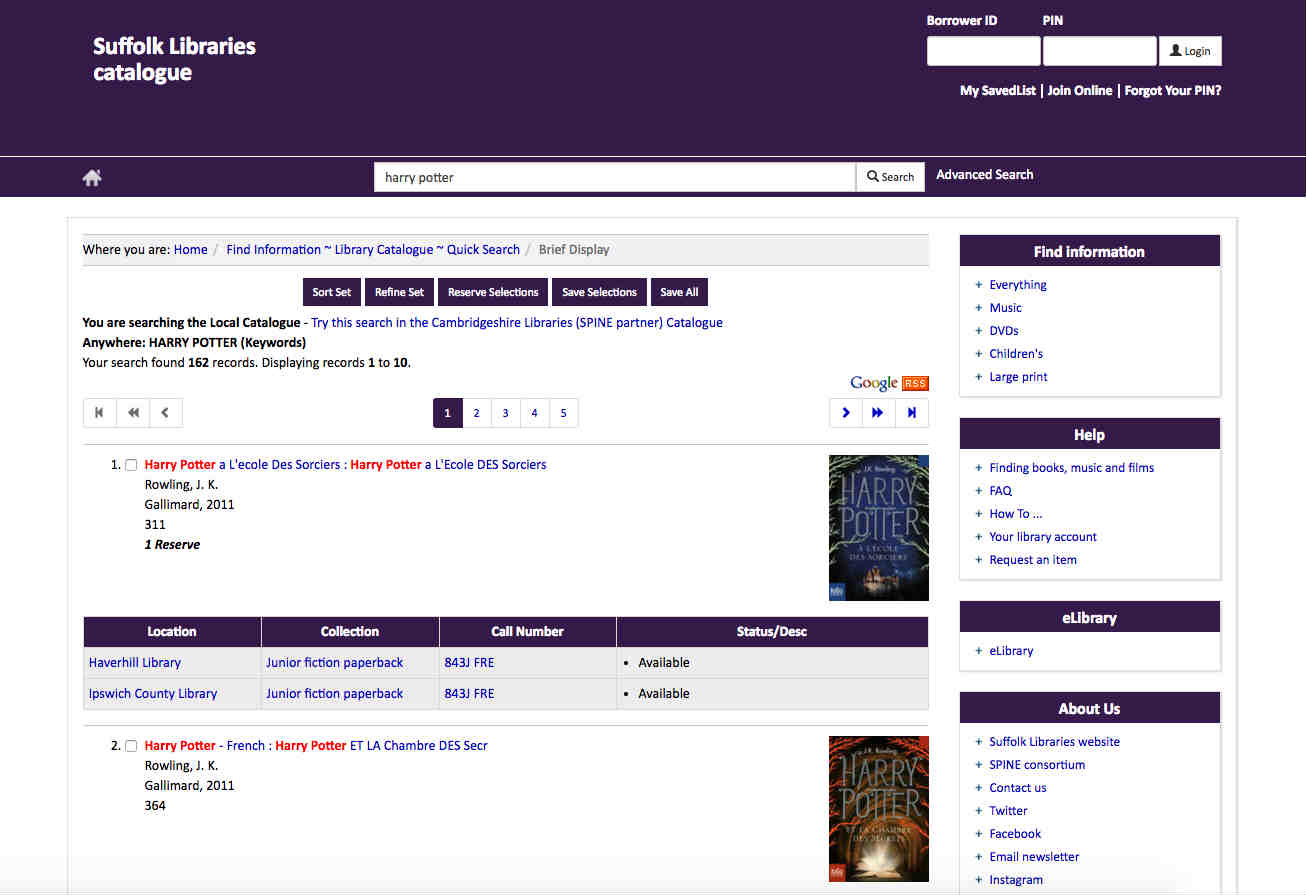Open Finding books, music and films help
Image resolution: width=1306 pixels, height=895 pixels.
pos(1072,468)
